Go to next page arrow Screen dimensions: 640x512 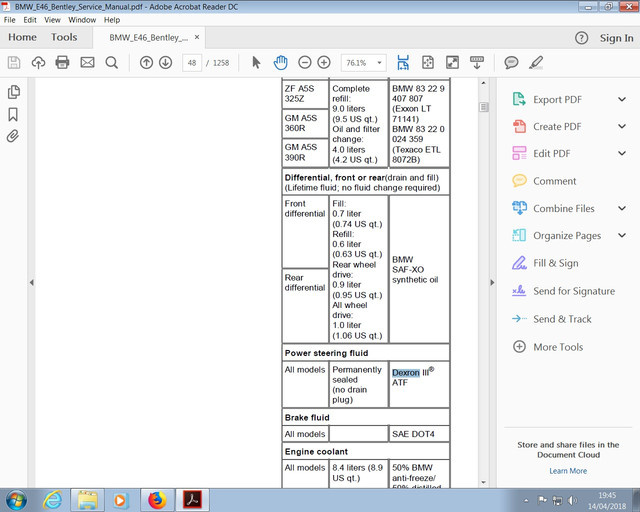165,62
